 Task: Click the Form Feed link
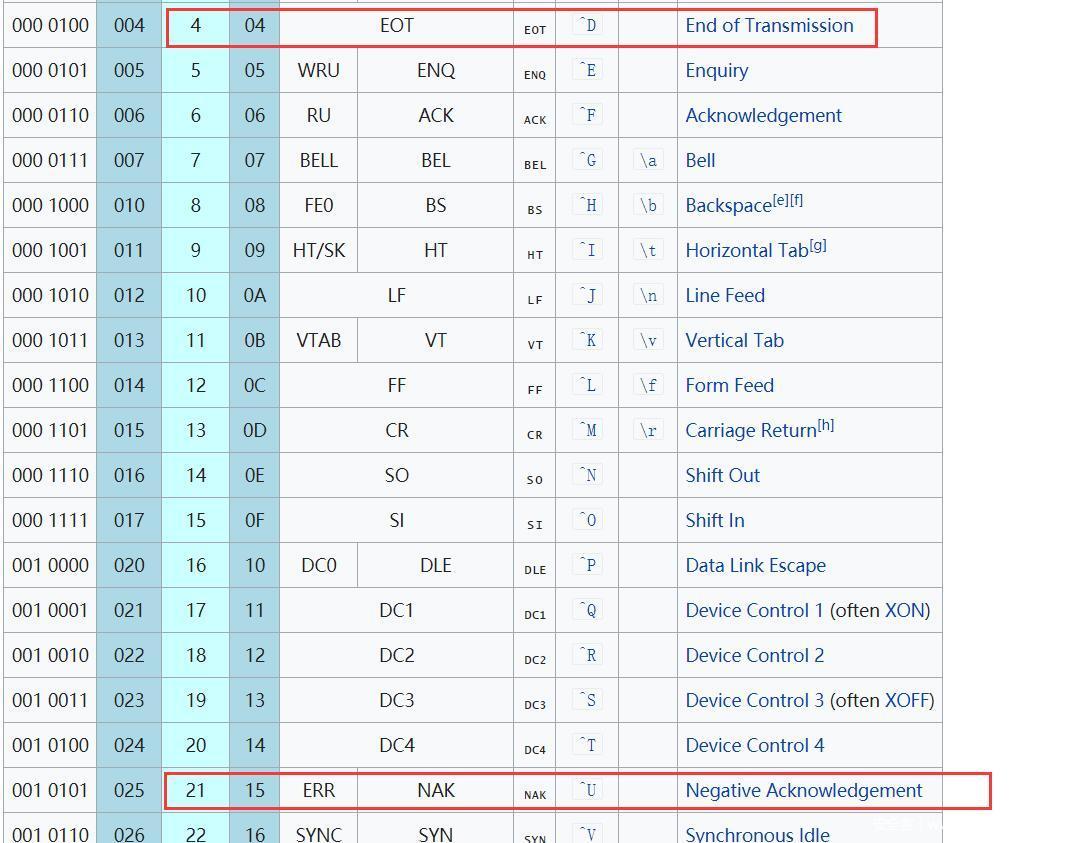point(729,386)
